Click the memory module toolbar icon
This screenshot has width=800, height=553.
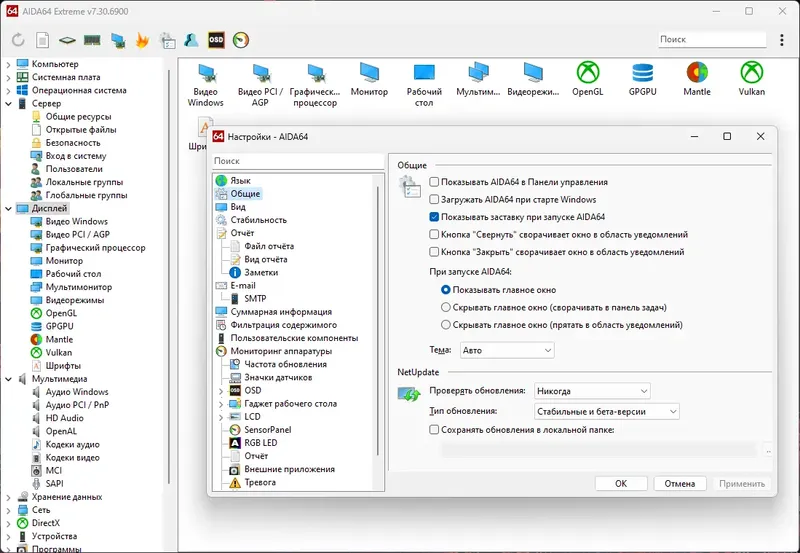click(x=92, y=40)
